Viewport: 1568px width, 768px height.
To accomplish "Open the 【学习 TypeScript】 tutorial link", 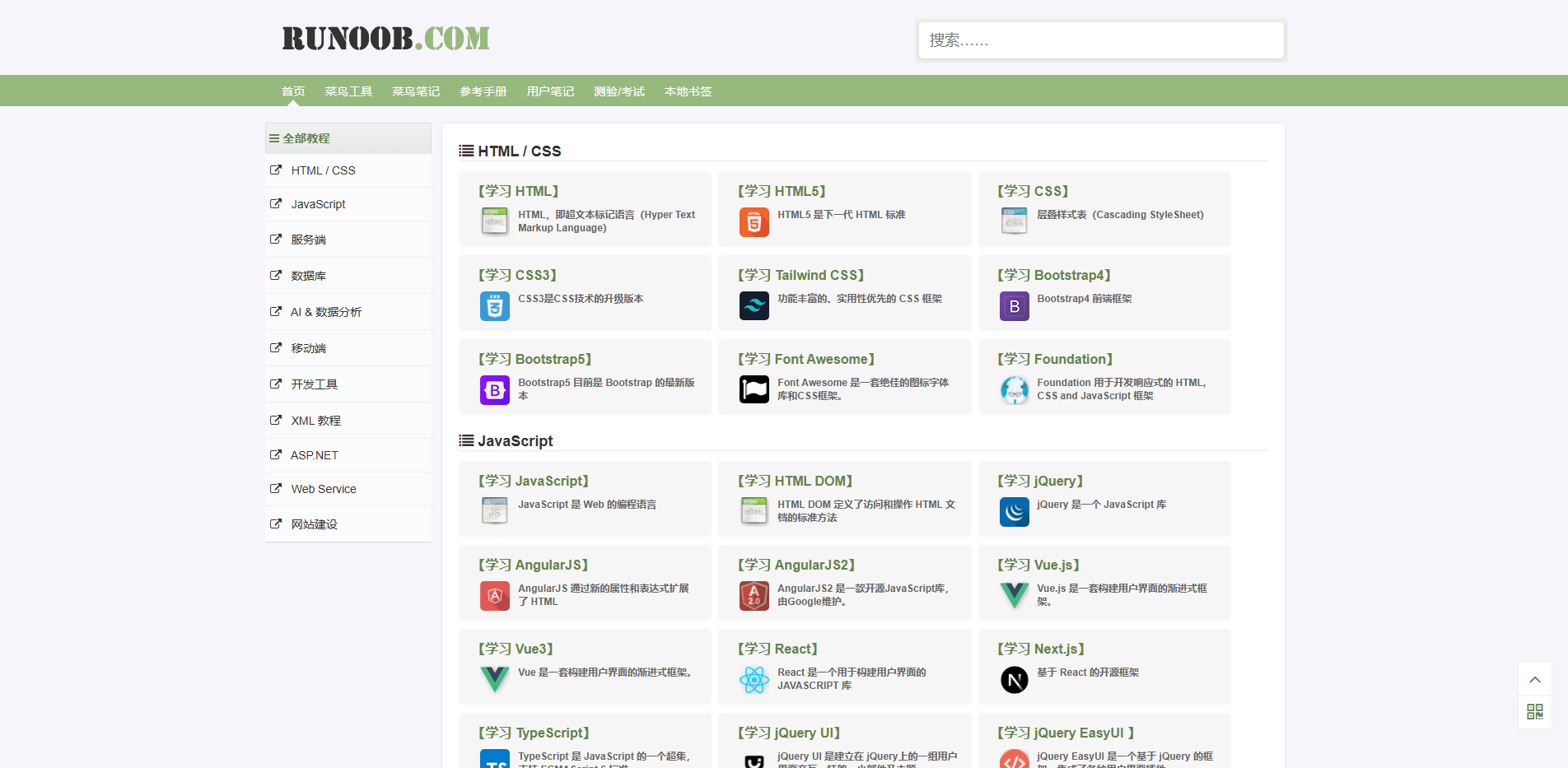I will pyautogui.click(x=534, y=733).
